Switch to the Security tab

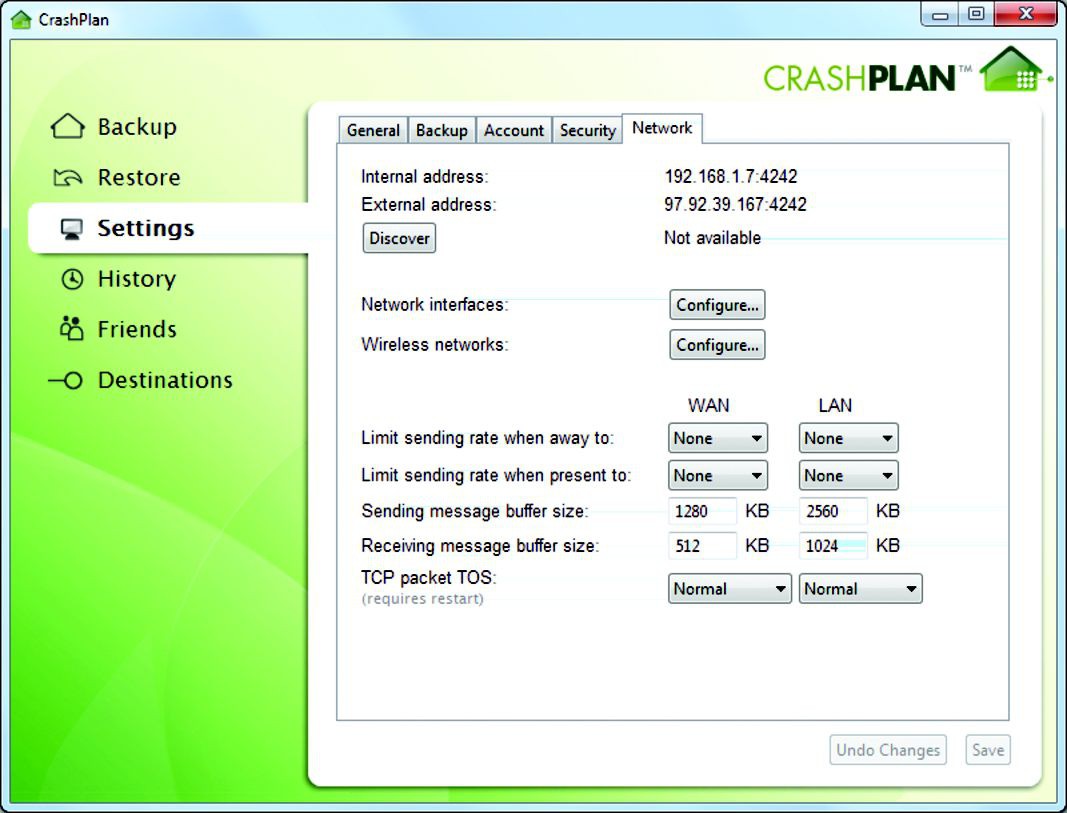(587, 131)
